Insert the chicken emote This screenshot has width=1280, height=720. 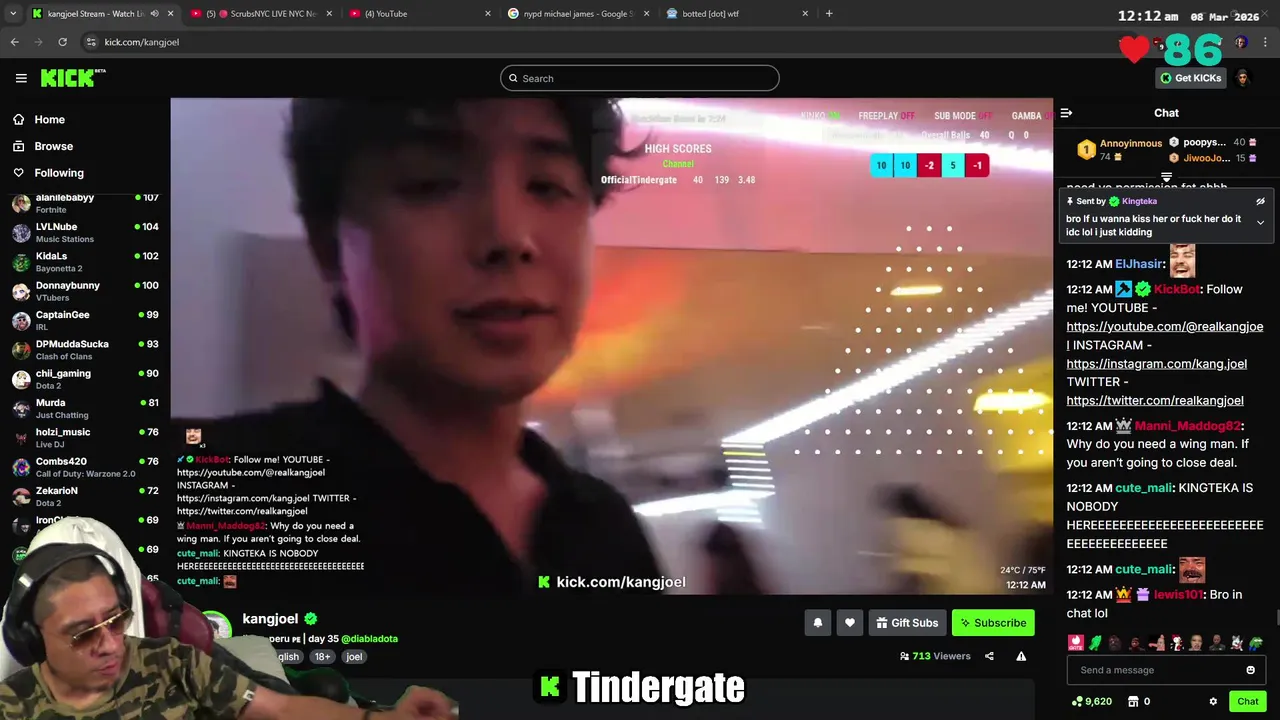1176,643
